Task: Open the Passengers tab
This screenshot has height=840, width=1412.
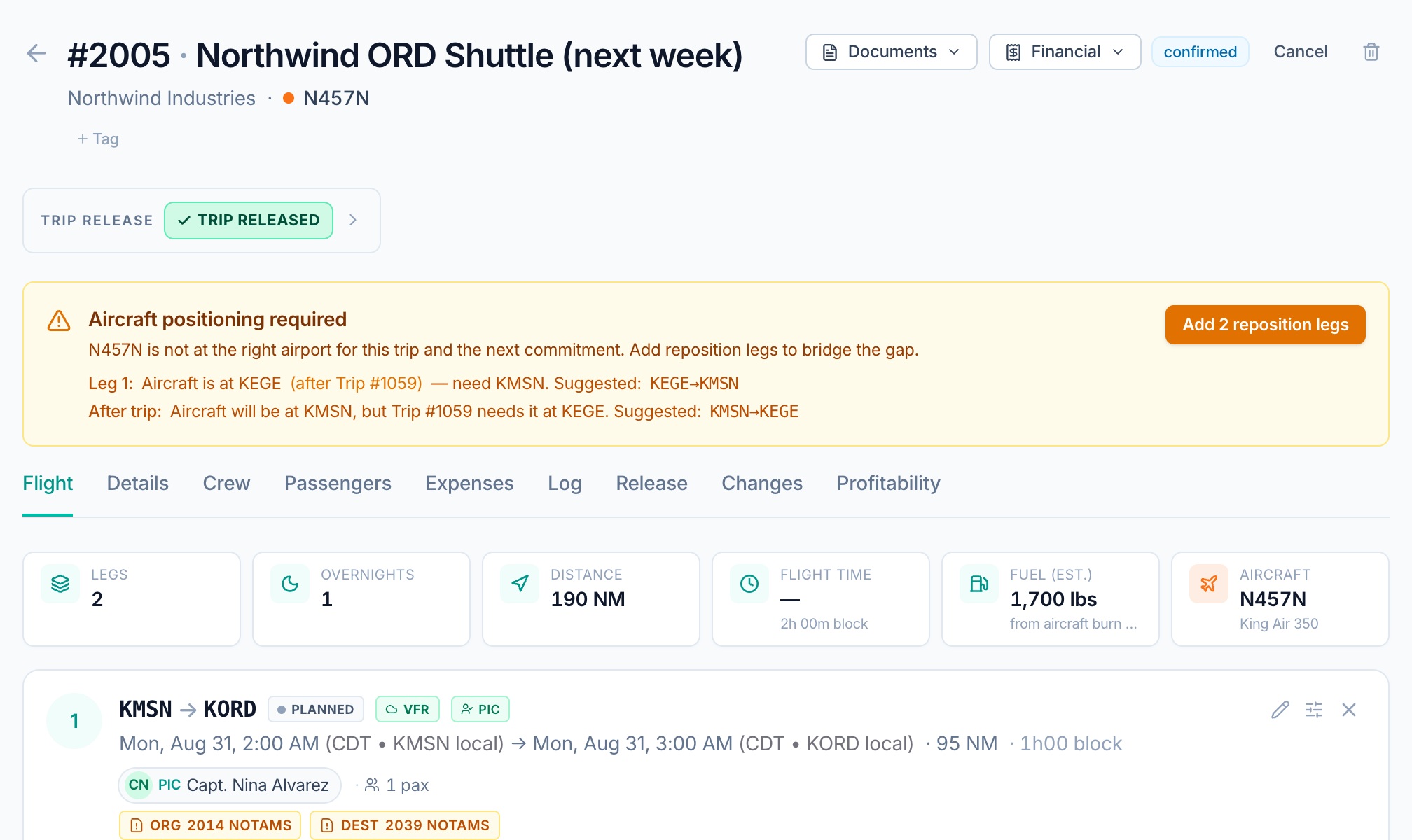Action: pos(338,483)
